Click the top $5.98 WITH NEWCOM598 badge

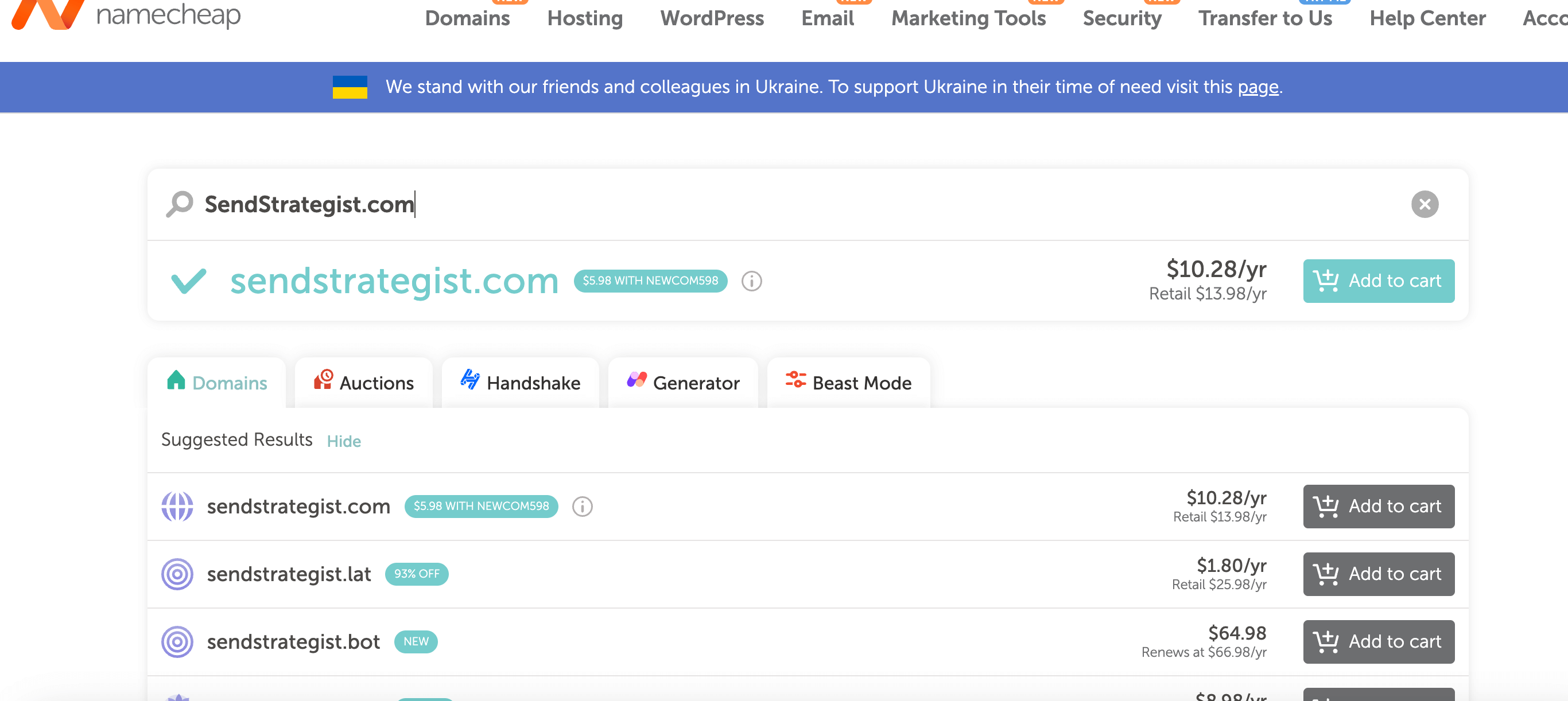pyautogui.click(x=651, y=281)
